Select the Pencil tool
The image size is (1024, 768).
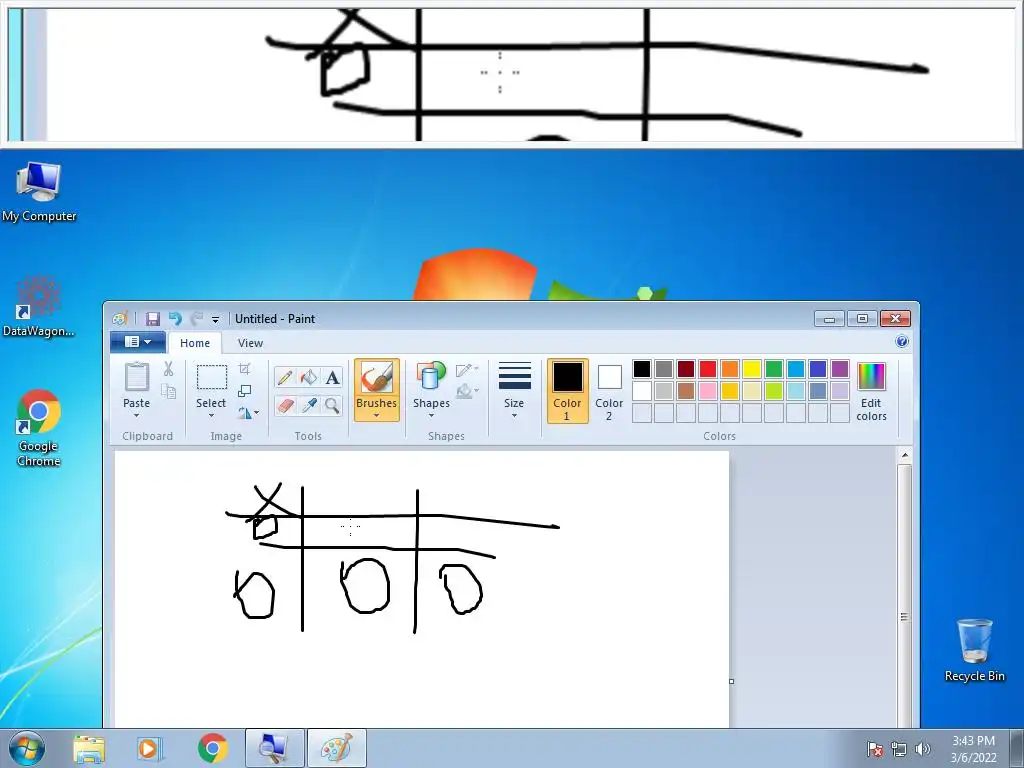(x=285, y=377)
